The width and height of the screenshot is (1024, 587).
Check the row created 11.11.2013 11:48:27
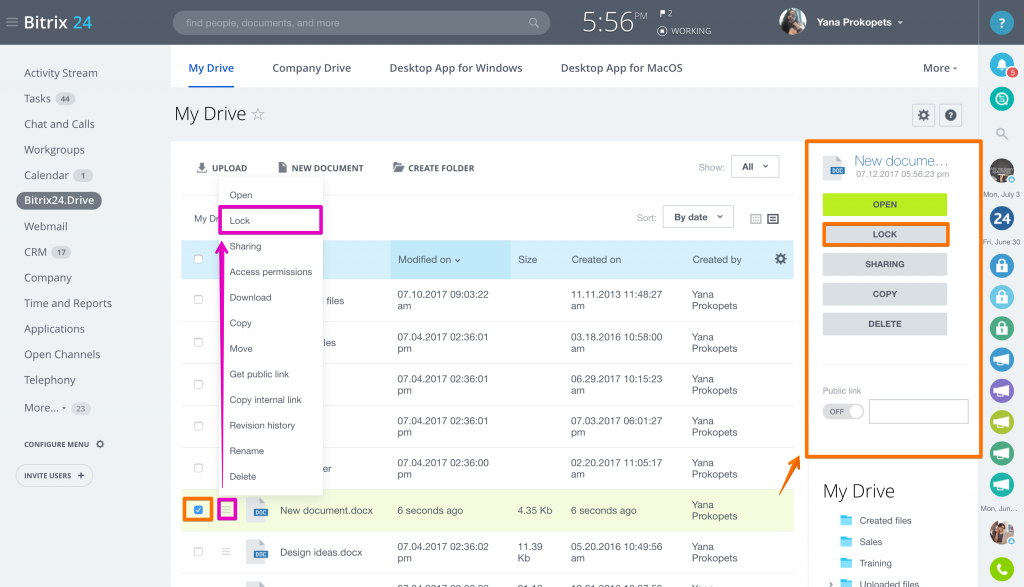(x=199, y=300)
